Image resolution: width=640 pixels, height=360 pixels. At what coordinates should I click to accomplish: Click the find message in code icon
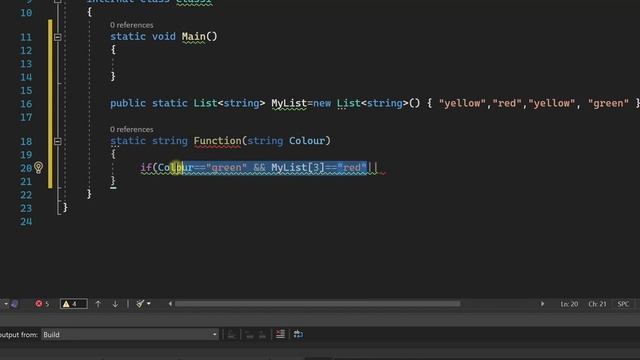[x=231, y=335]
